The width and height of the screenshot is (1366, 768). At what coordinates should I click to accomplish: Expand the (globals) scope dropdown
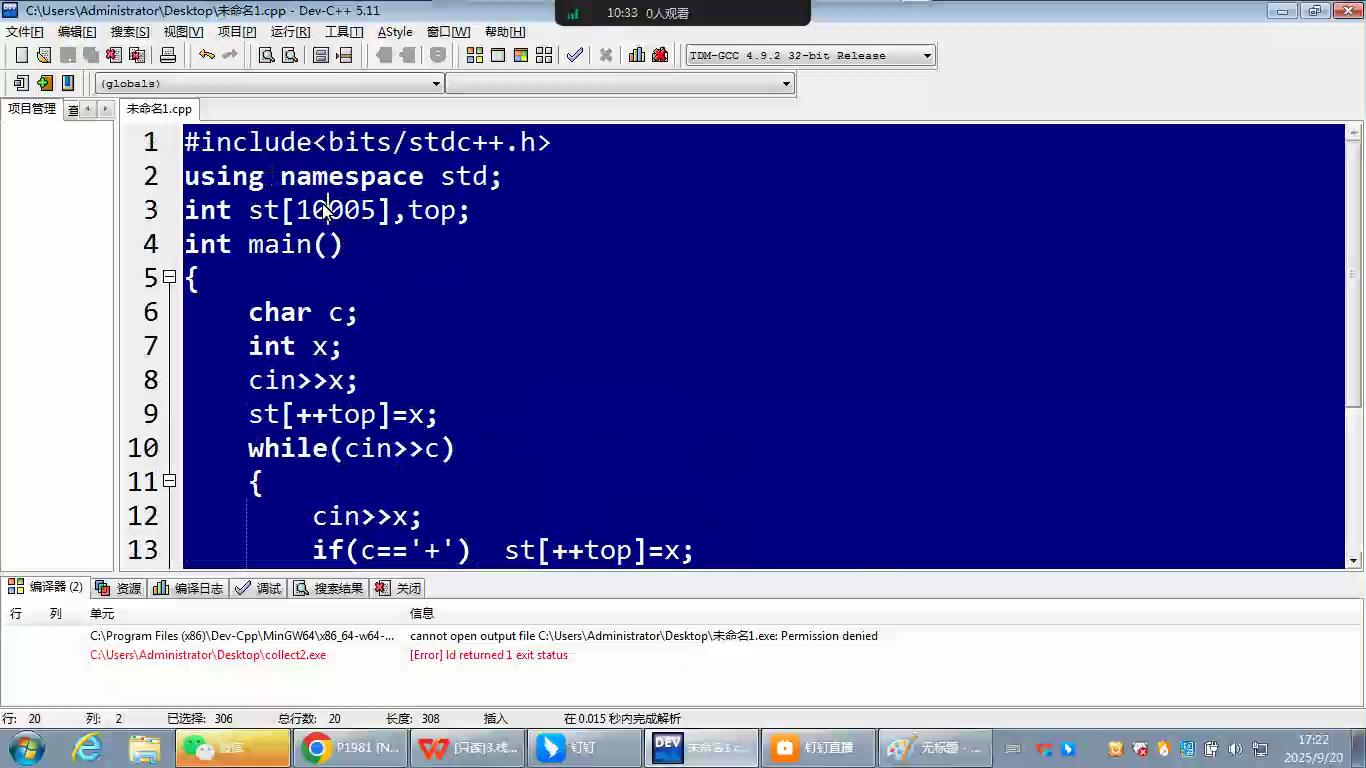436,84
